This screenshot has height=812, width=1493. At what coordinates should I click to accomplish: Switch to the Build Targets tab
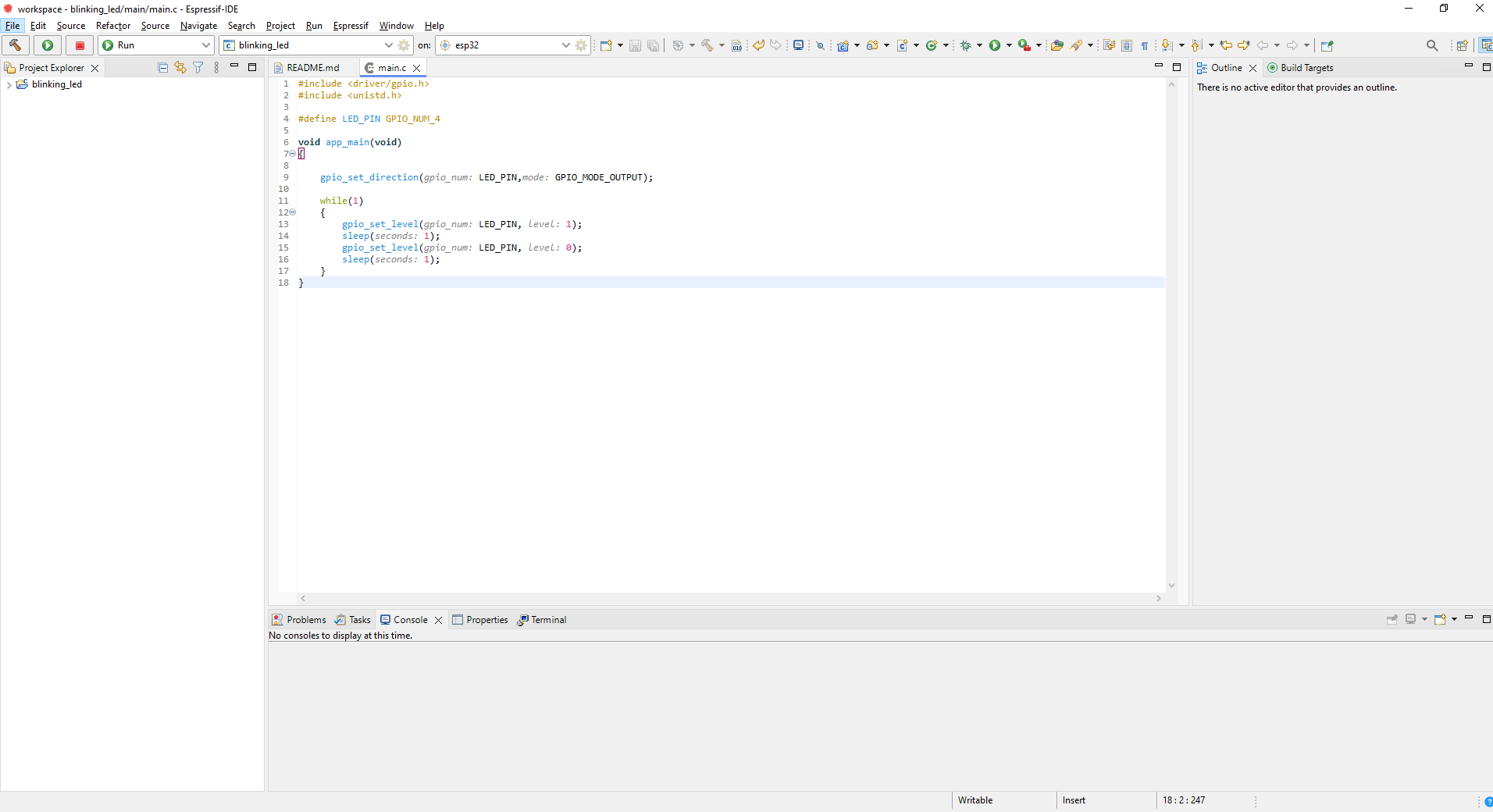pyautogui.click(x=1306, y=68)
